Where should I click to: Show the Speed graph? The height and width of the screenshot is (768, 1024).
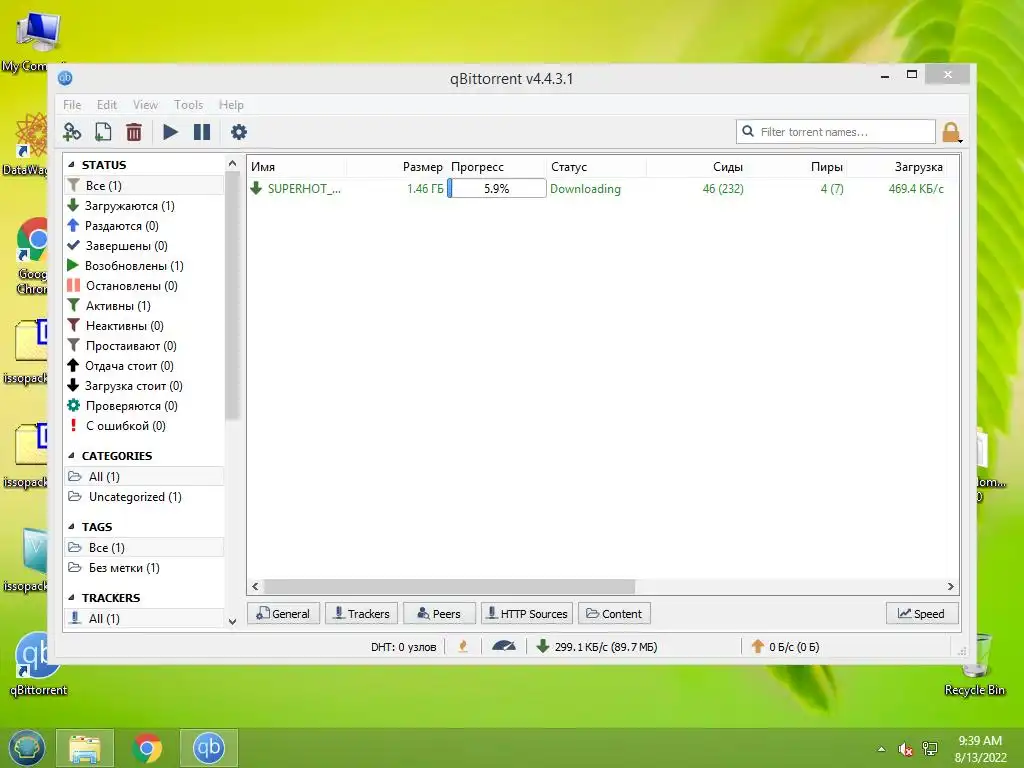point(921,614)
